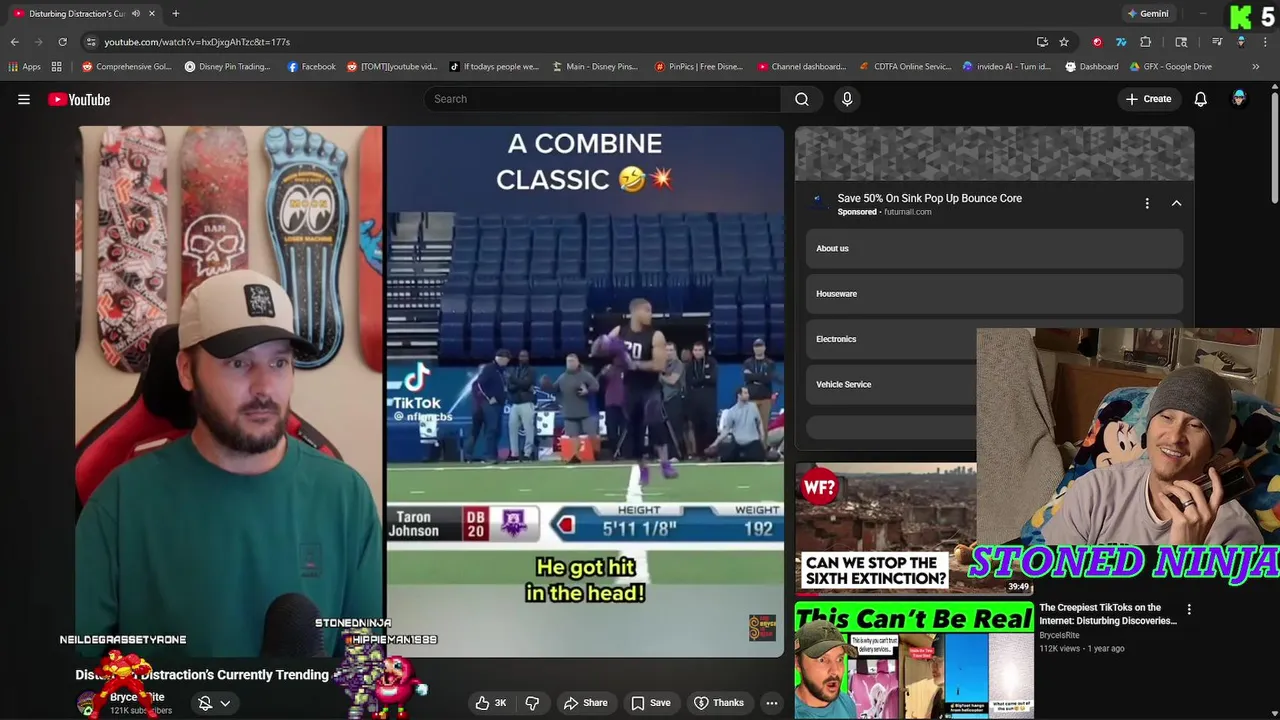
Task: Open the Dashboard bookmark
Action: pos(1091,67)
